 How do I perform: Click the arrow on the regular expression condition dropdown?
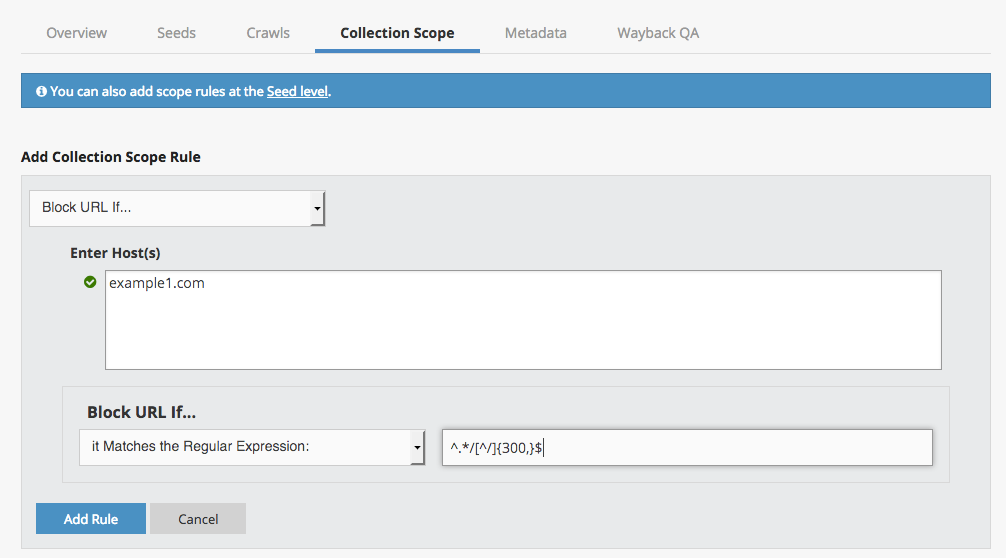tap(417, 448)
